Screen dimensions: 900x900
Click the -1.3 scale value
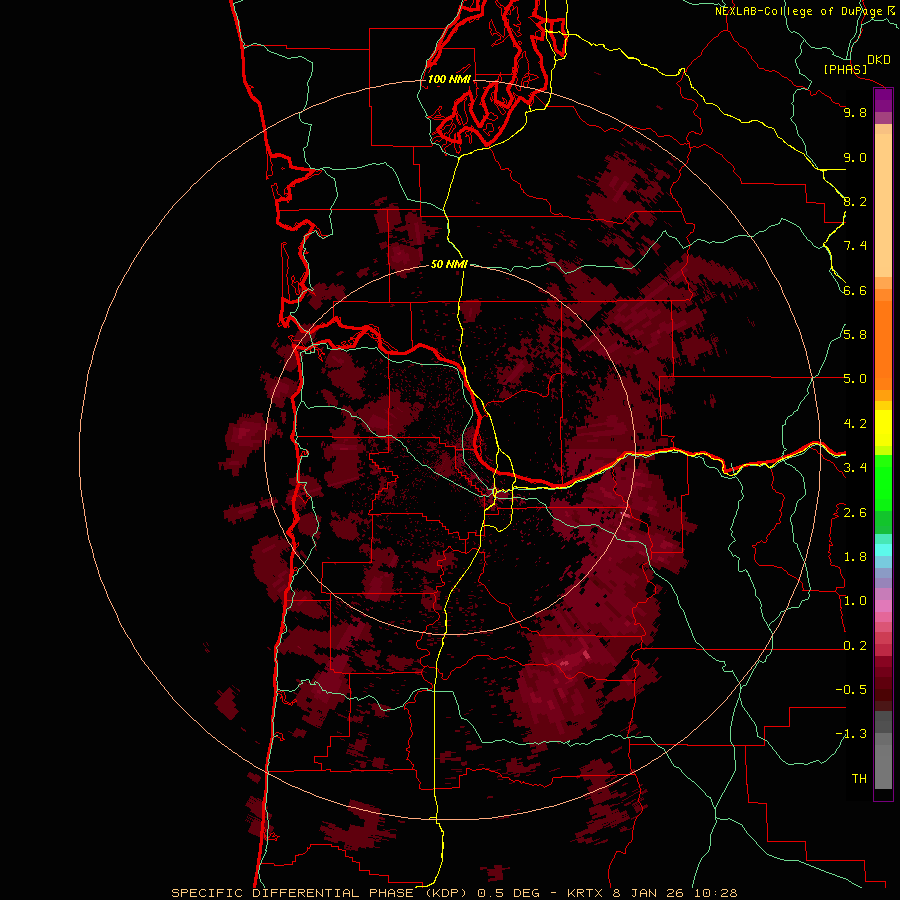click(851, 734)
